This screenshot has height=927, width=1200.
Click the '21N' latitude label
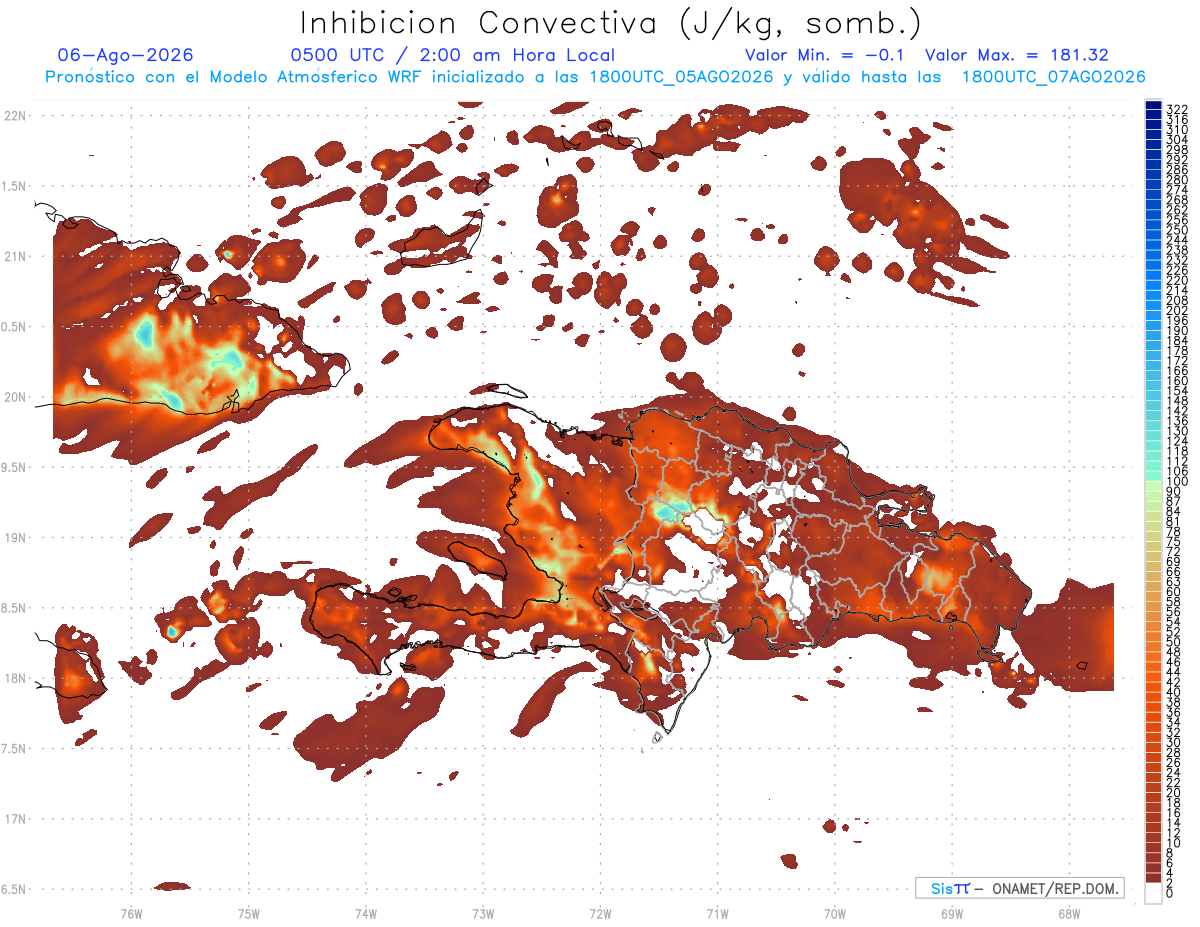pyautogui.click(x=15, y=257)
